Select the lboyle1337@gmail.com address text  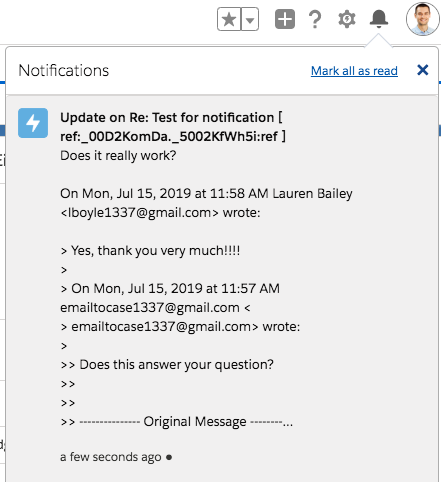[x=140, y=213]
